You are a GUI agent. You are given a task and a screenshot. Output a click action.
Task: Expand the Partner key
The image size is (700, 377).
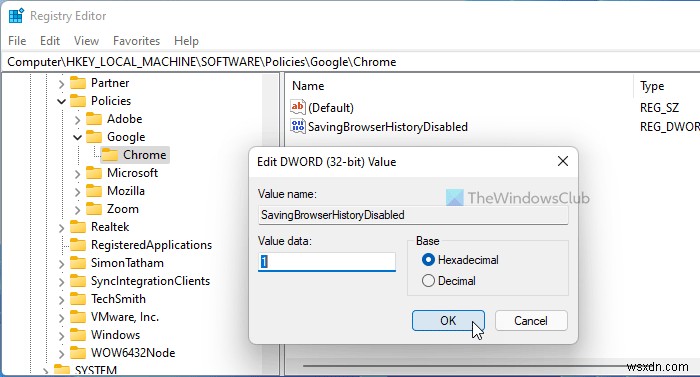tap(62, 84)
